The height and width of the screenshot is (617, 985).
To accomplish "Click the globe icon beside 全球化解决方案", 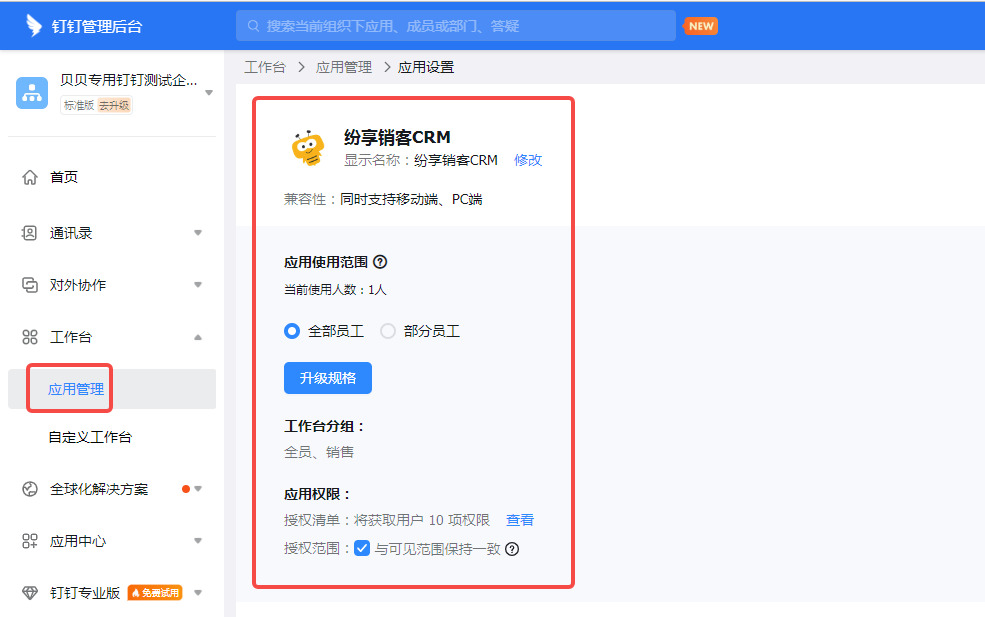I will coord(30,489).
